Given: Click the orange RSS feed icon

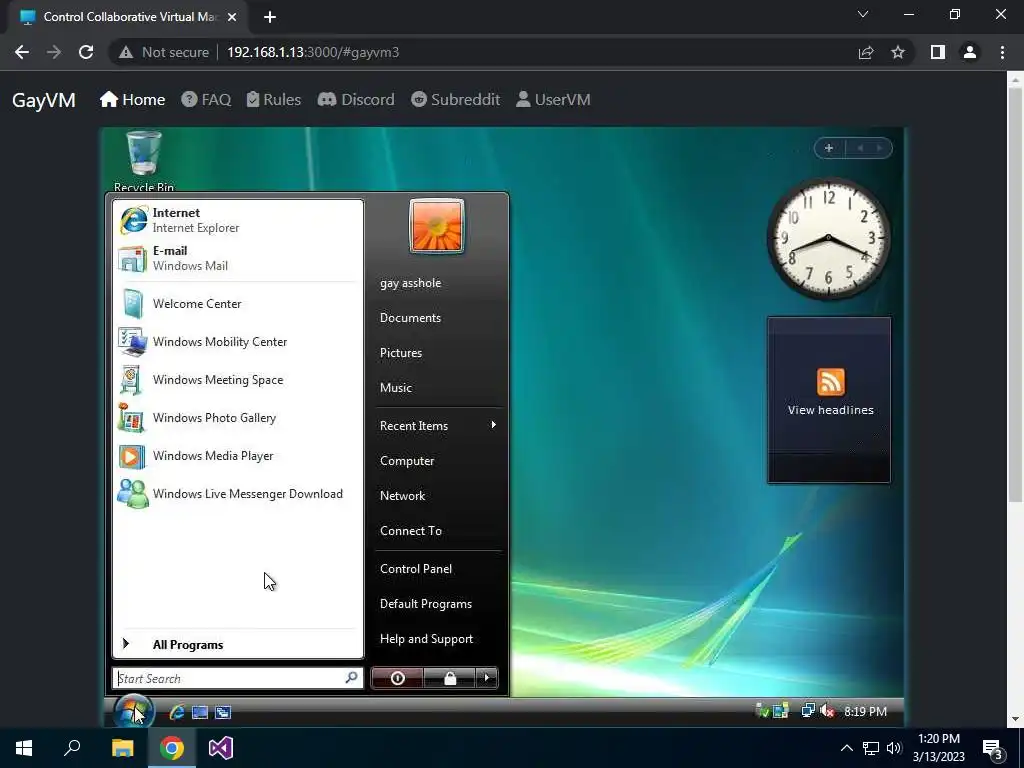Looking at the screenshot, I should [x=830, y=381].
